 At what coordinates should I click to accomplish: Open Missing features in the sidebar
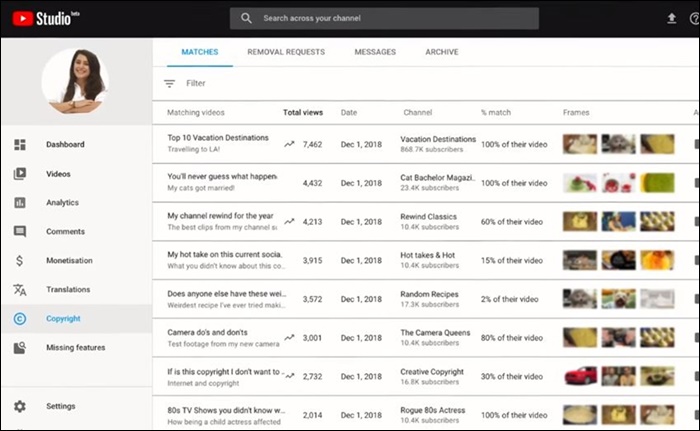click(75, 347)
